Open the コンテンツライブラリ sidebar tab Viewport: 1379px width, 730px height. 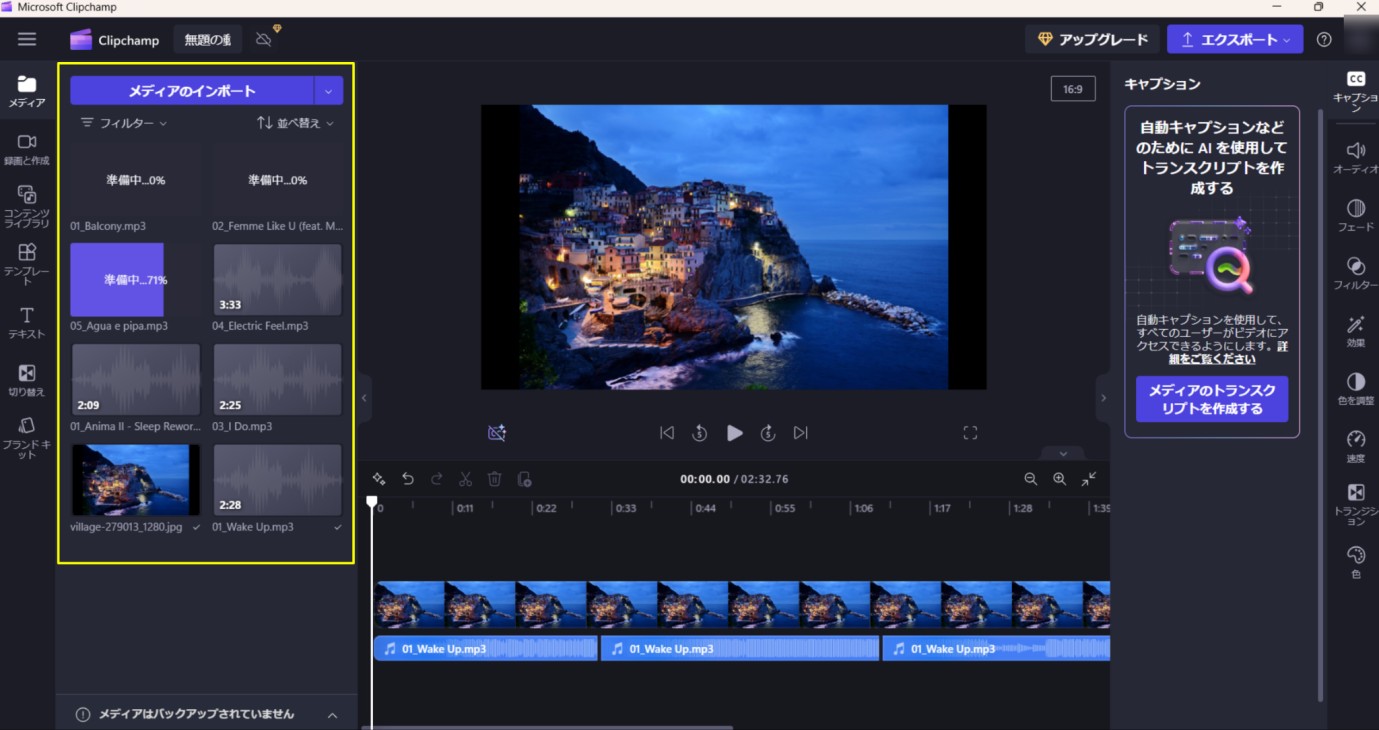[27, 206]
